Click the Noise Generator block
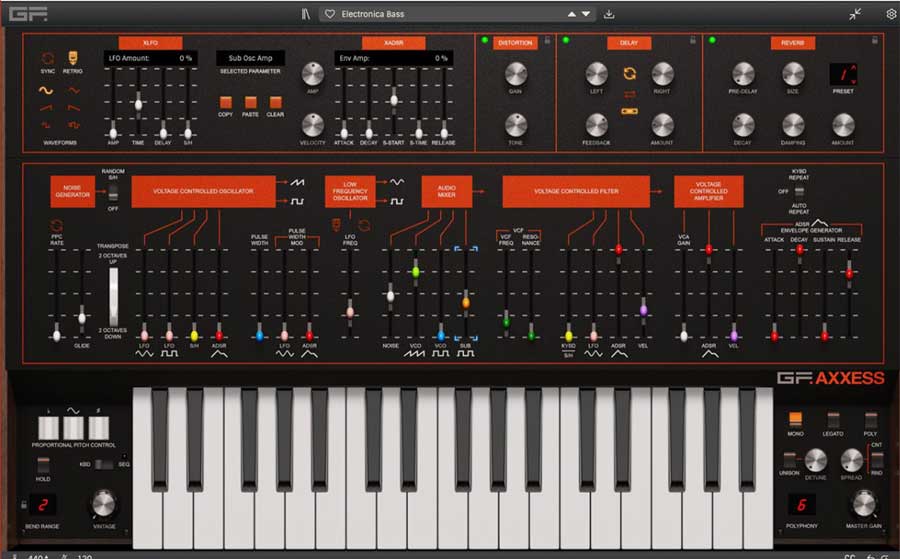This screenshot has height=559, width=900. tap(72, 191)
